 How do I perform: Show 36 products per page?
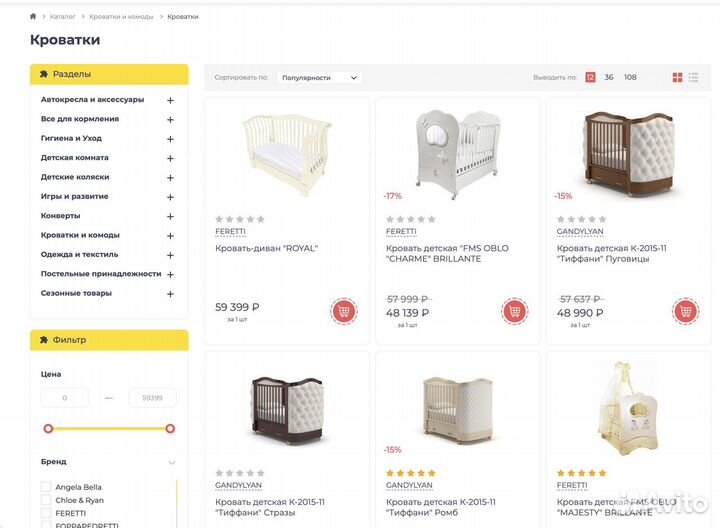[x=609, y=77]
